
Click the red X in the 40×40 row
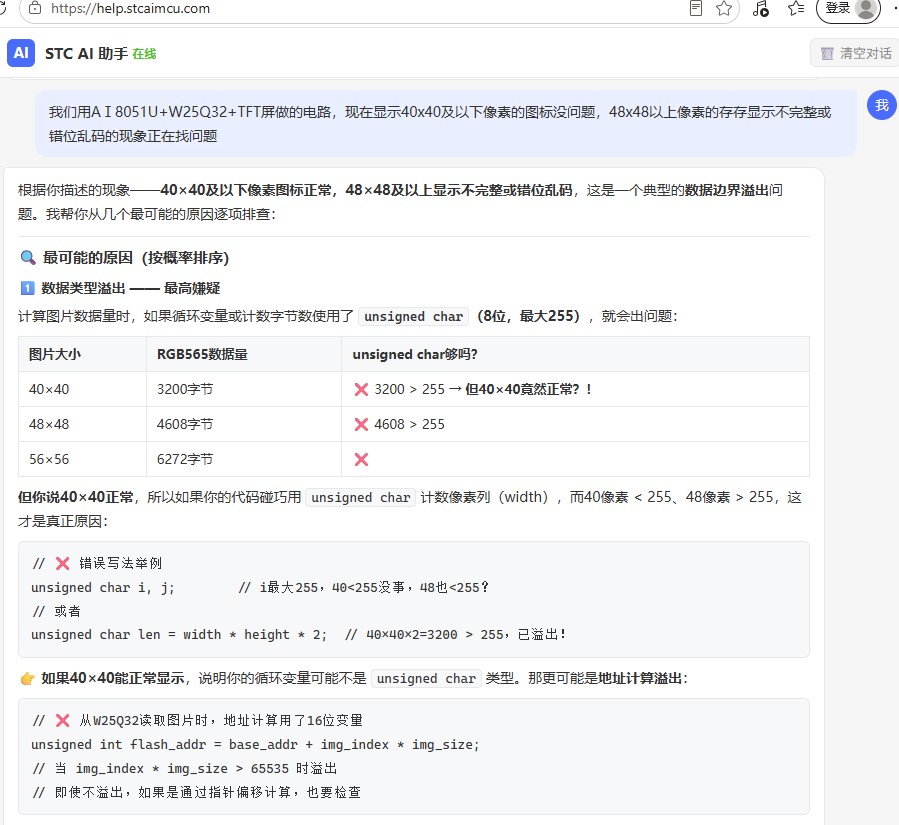point(361,389)
